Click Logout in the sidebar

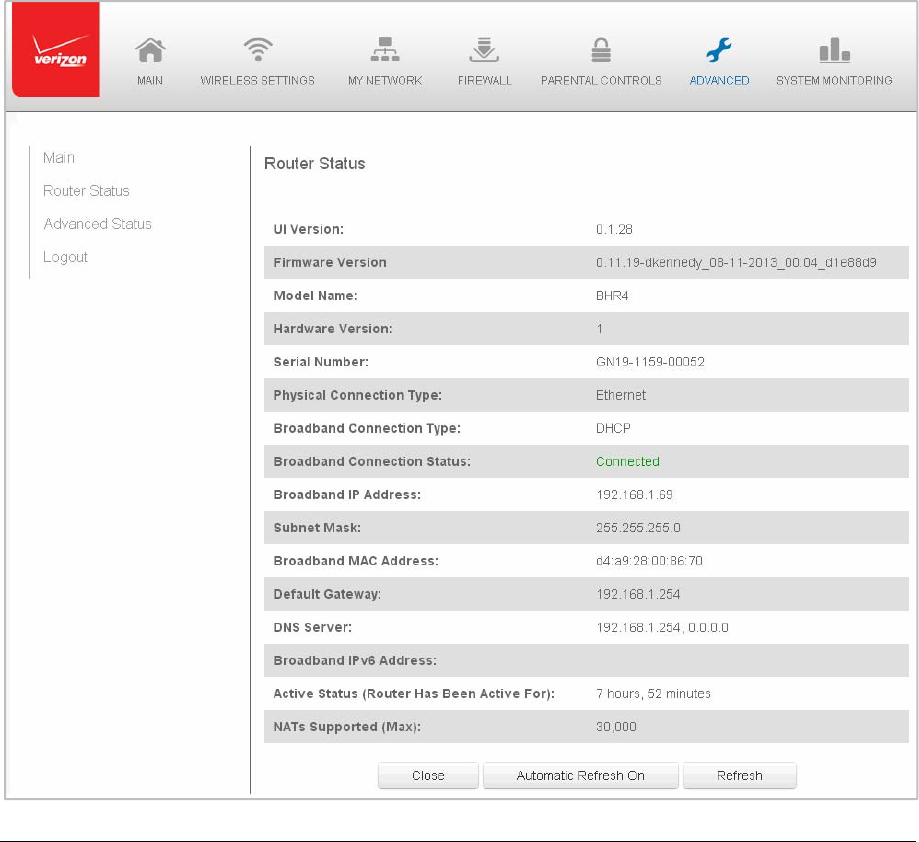[65, 257]
